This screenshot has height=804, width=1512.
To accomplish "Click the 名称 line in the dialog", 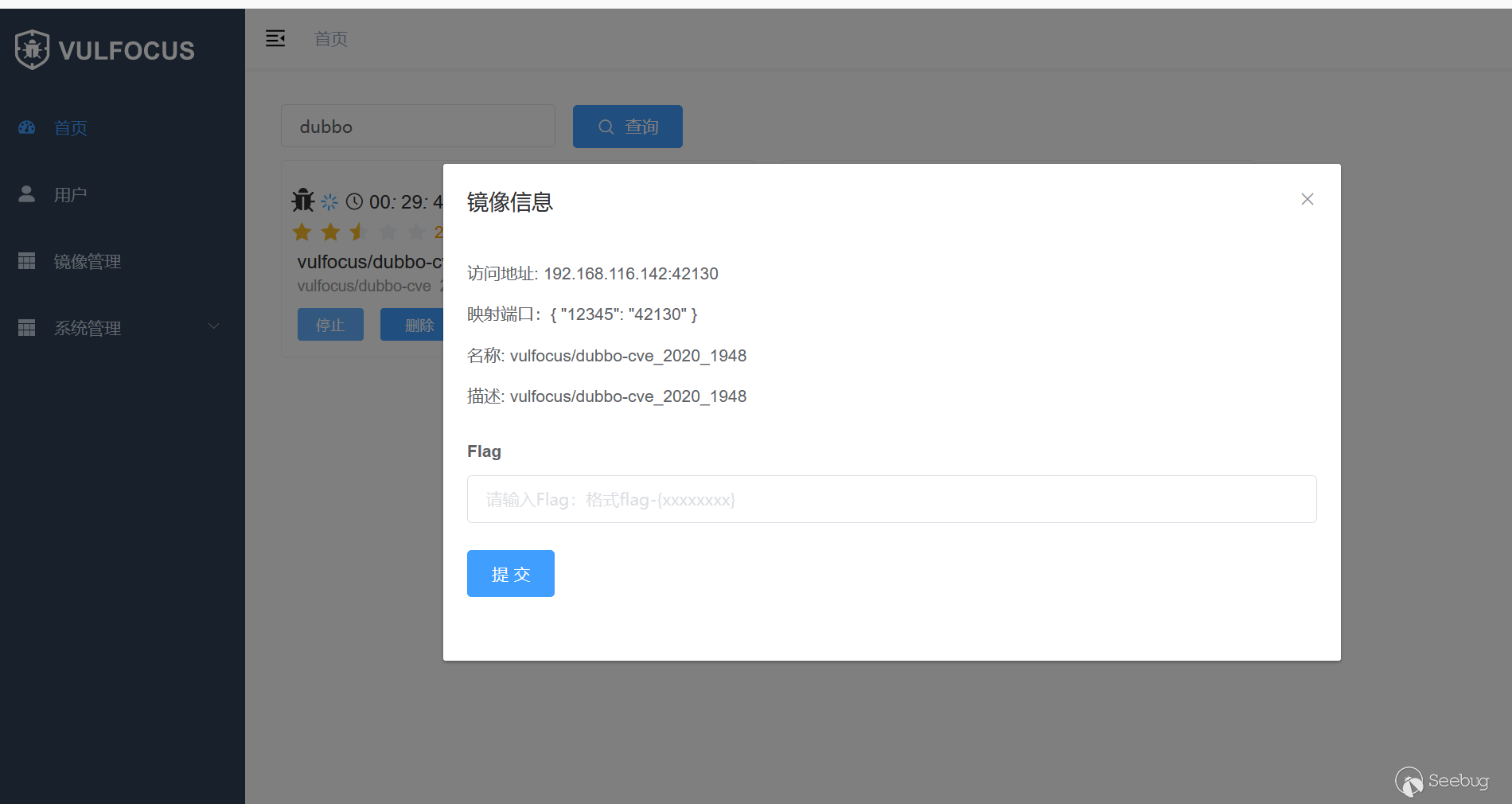I will tap(607, 356).
